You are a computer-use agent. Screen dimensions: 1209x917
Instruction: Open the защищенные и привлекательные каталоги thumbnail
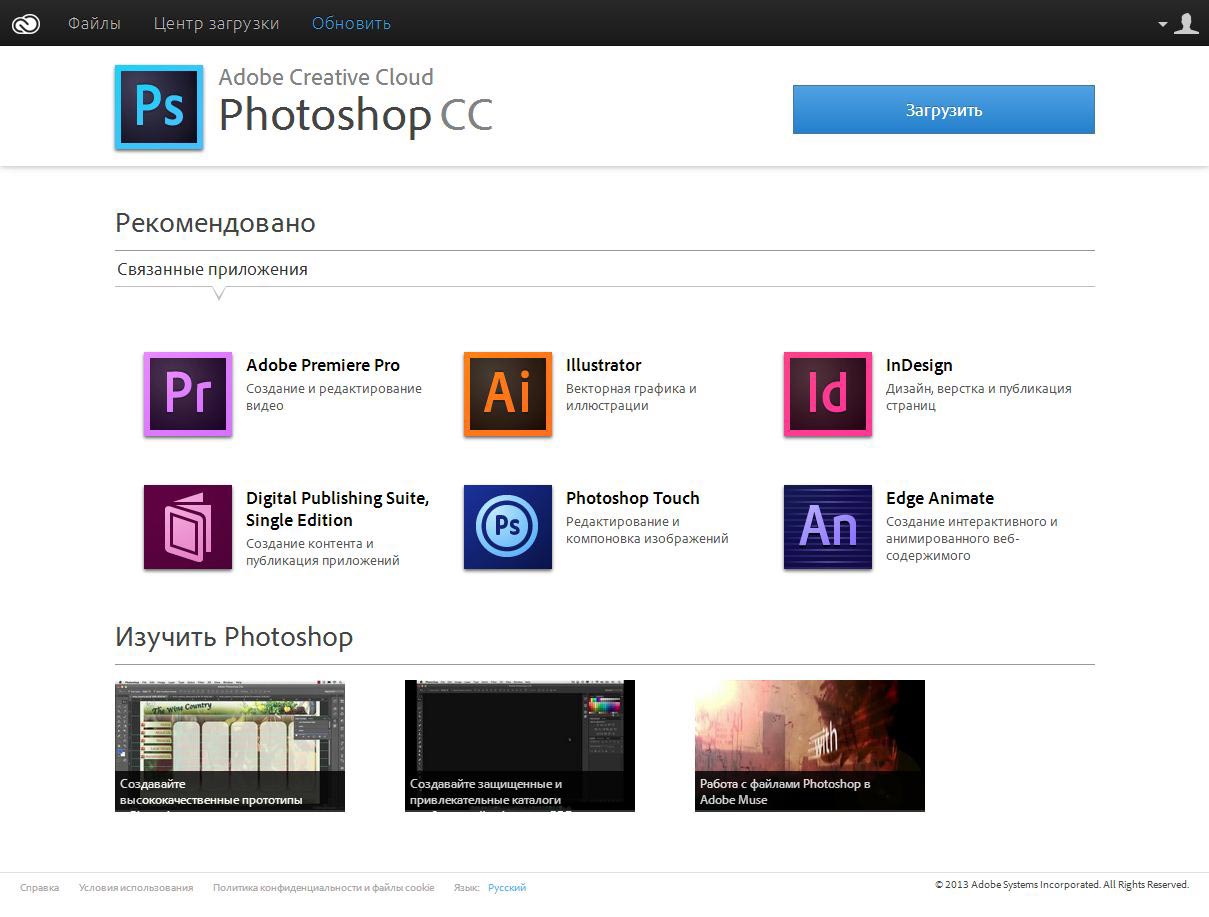[520, 746]
